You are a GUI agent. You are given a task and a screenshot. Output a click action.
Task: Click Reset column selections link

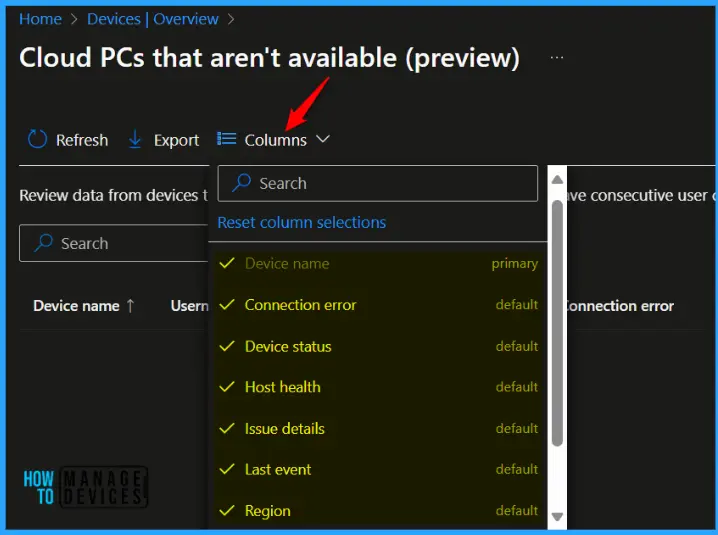click(301, 223)
